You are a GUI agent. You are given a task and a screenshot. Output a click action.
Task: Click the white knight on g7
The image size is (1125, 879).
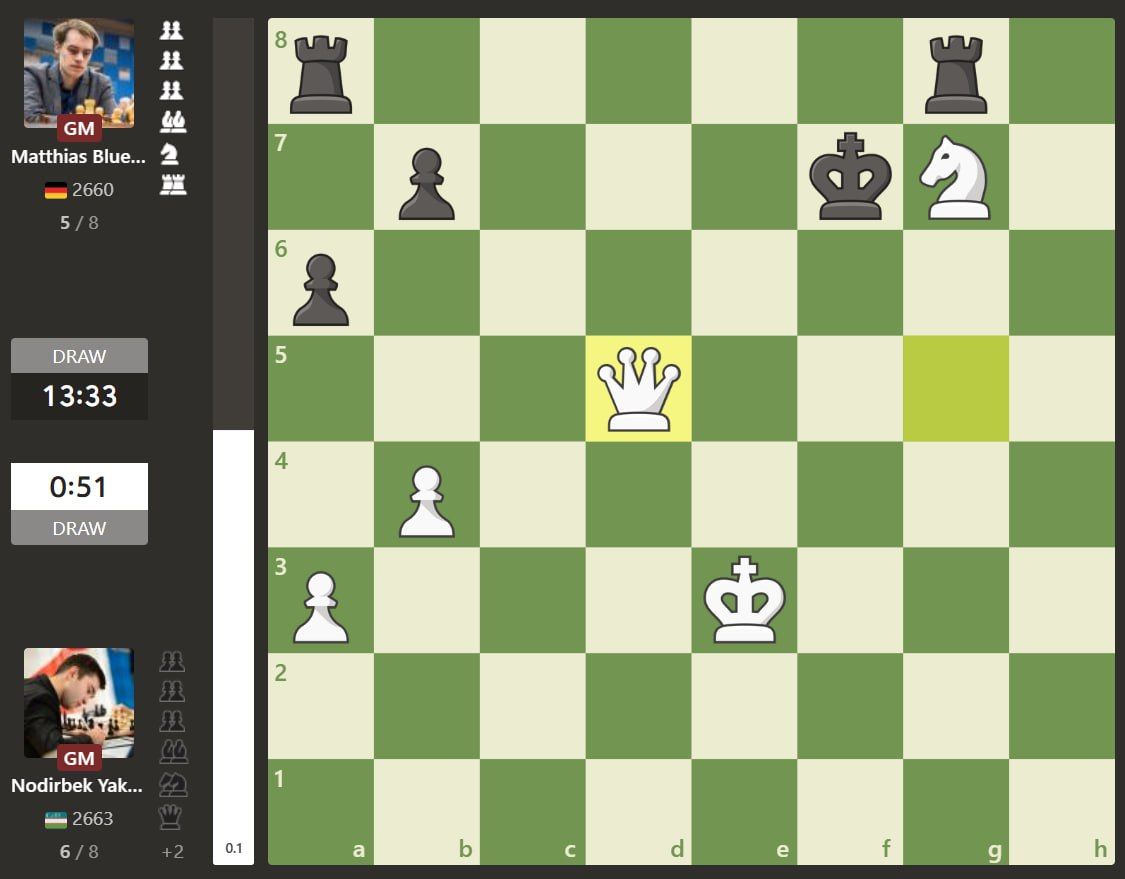coord(956,177)
